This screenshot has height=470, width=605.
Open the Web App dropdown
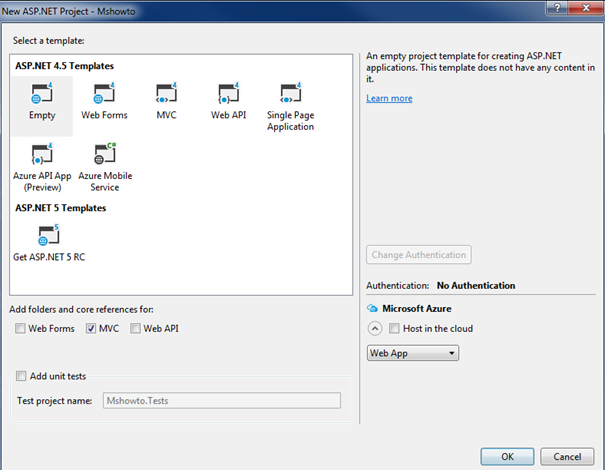(412, 353)
